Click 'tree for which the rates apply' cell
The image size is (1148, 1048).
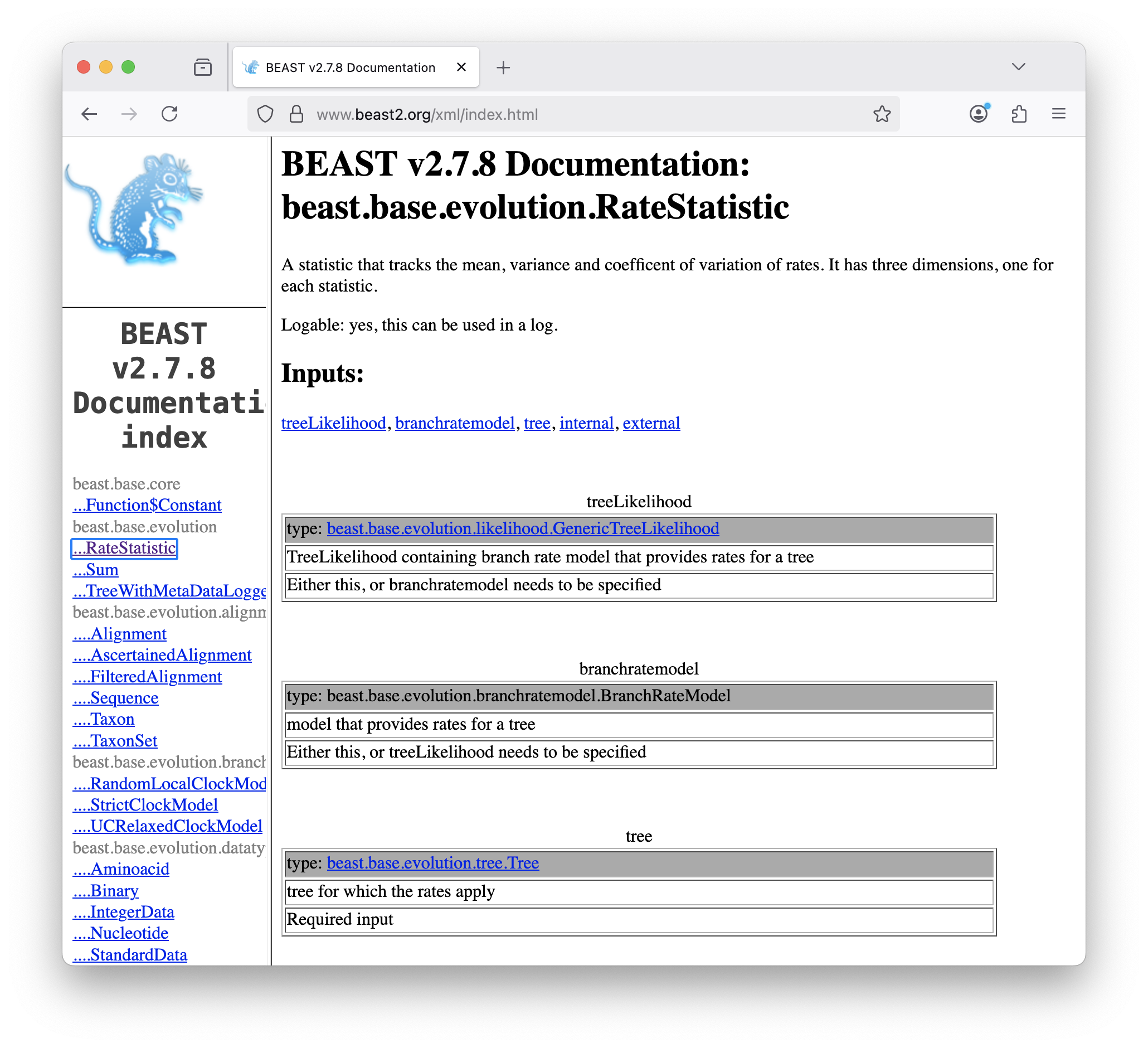pos(638,891)
